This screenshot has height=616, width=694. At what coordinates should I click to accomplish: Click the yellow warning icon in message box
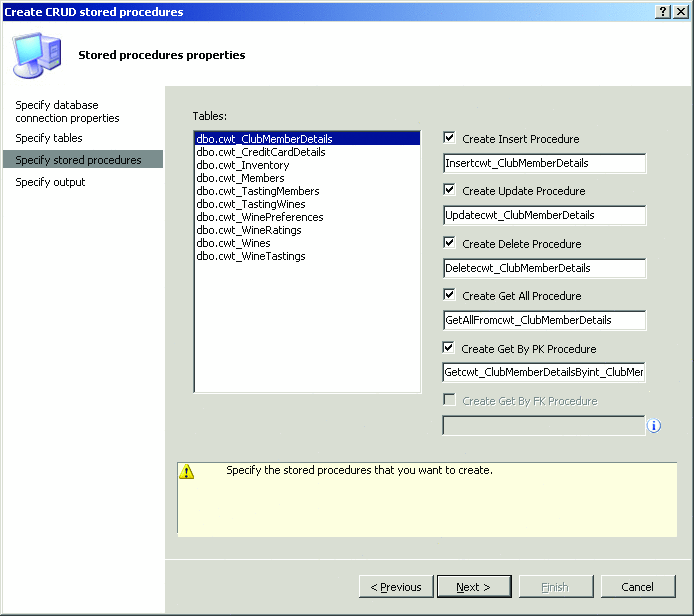186,472
